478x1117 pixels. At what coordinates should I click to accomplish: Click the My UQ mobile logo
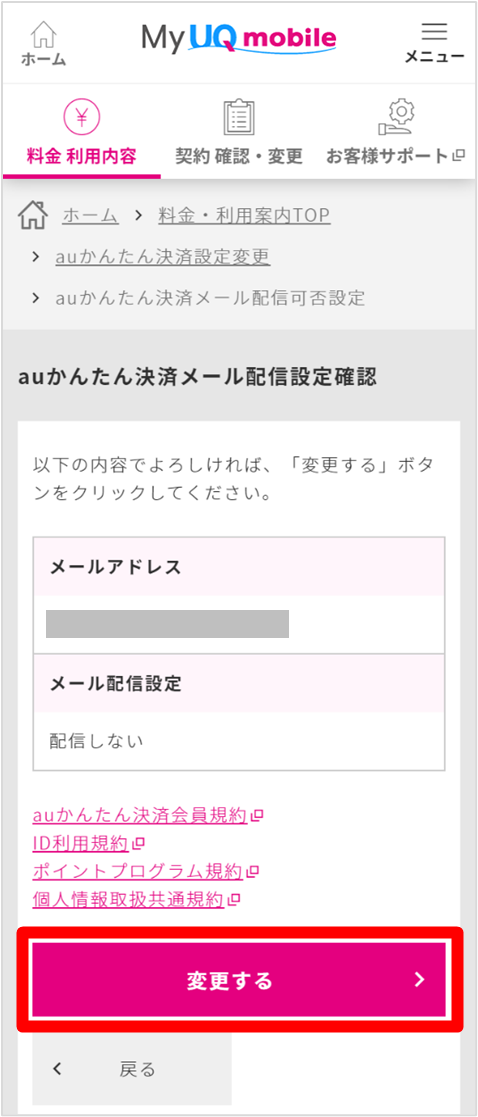[x=239, y=38]
